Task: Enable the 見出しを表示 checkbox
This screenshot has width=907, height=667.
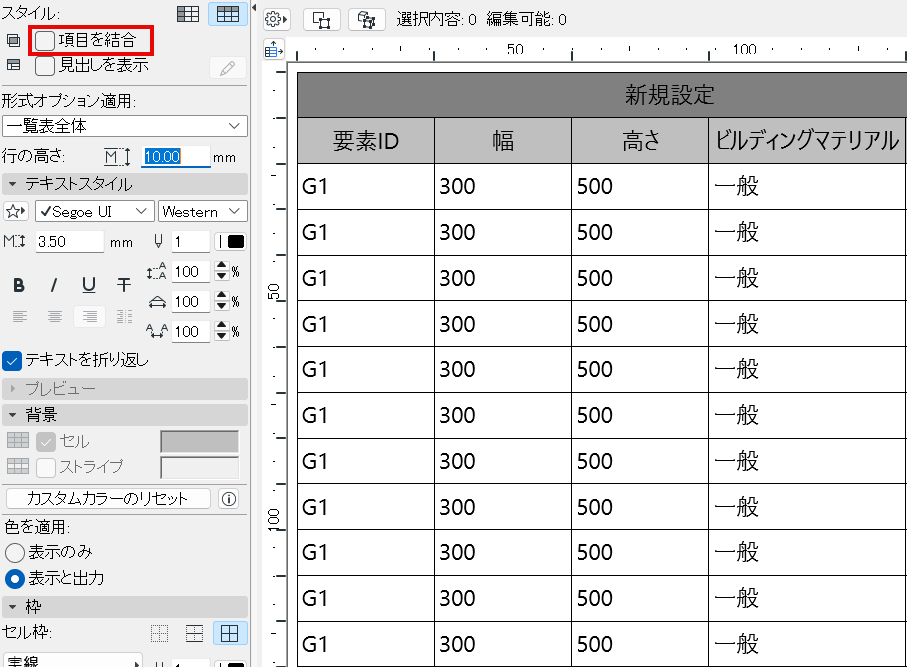Action: tap(45, 65)
